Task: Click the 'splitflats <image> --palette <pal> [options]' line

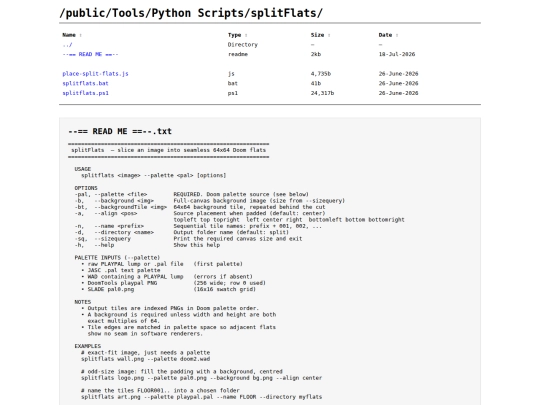Action: pos(154,175)
